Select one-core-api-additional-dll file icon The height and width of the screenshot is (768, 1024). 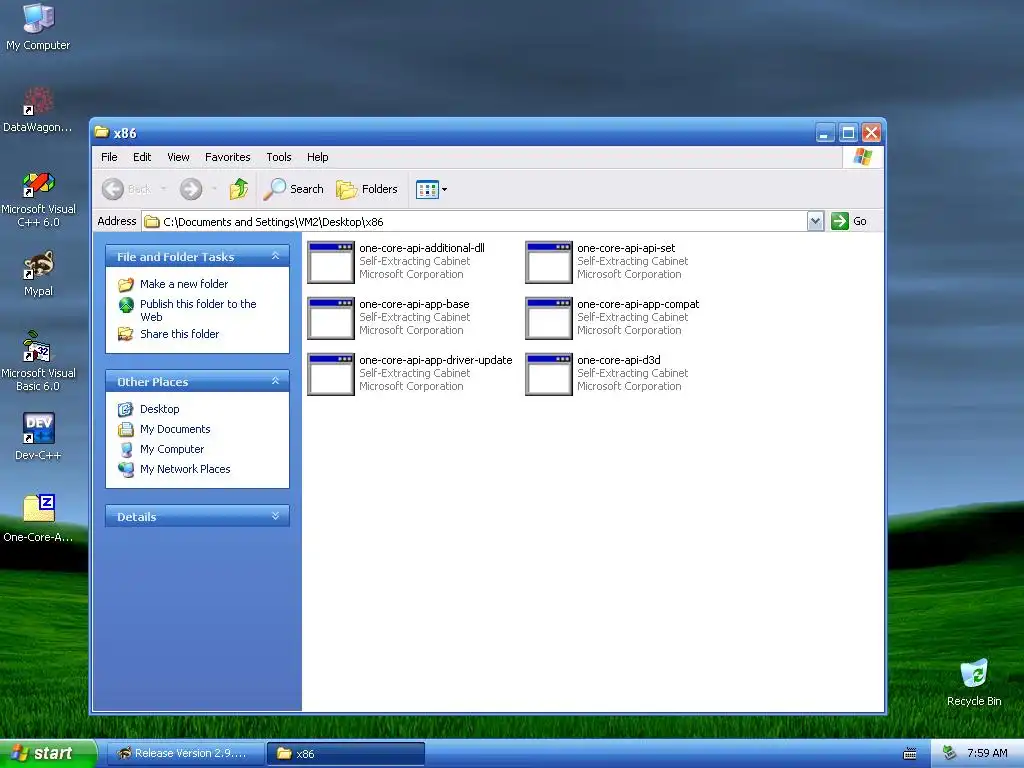click(x=331, y=262)
